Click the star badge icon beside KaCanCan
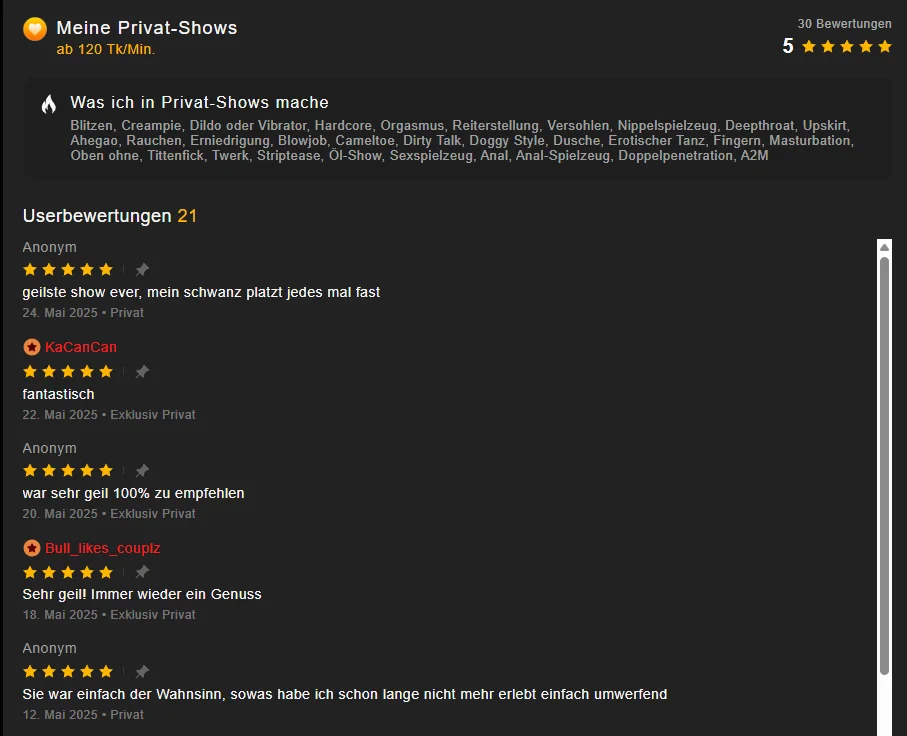907x736 pixels. tap(32, 347)
